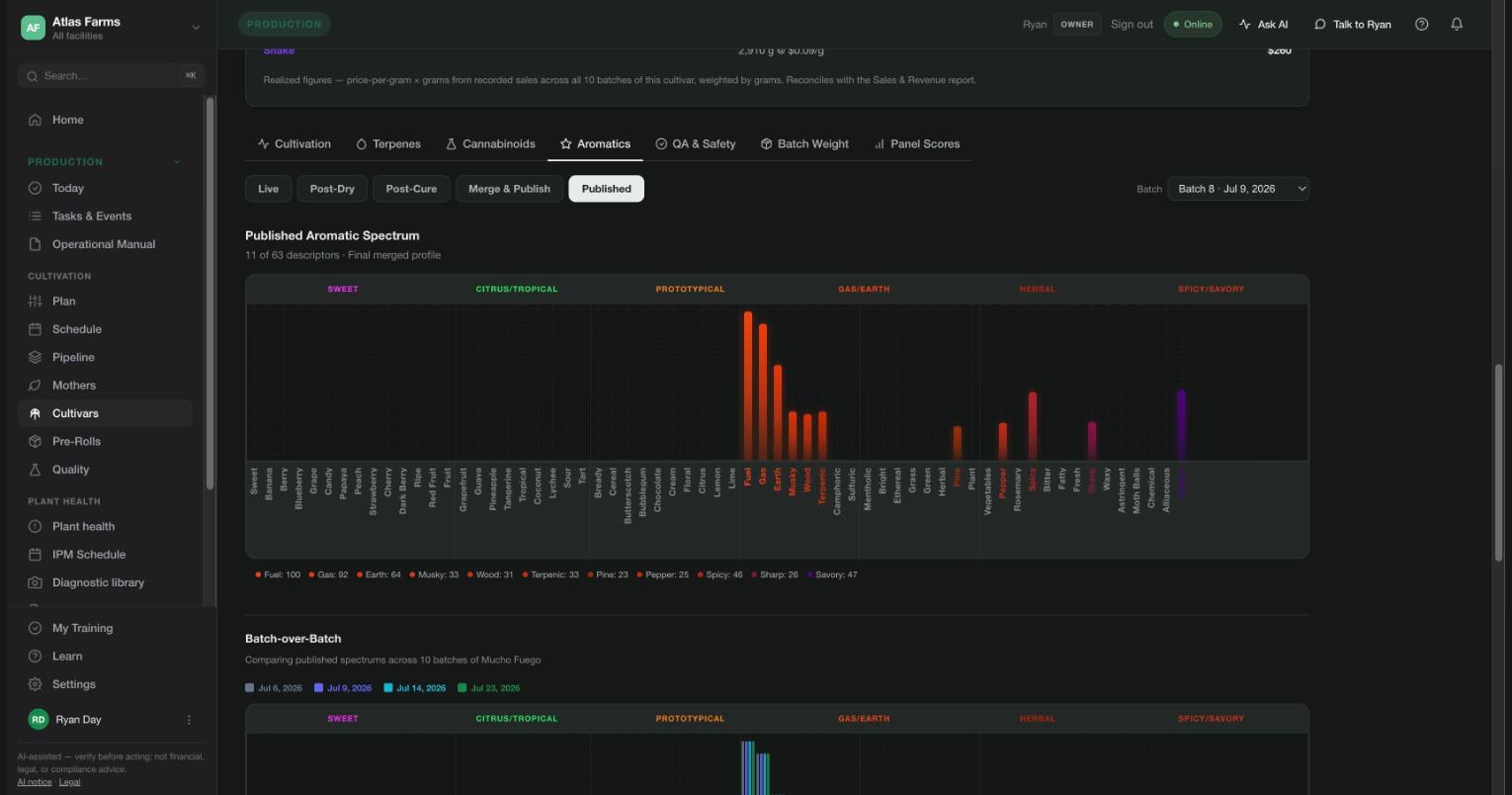Switch to the Cannabinoids tab
Viewport: 1512px width, 795px height.
pos(490,144)
